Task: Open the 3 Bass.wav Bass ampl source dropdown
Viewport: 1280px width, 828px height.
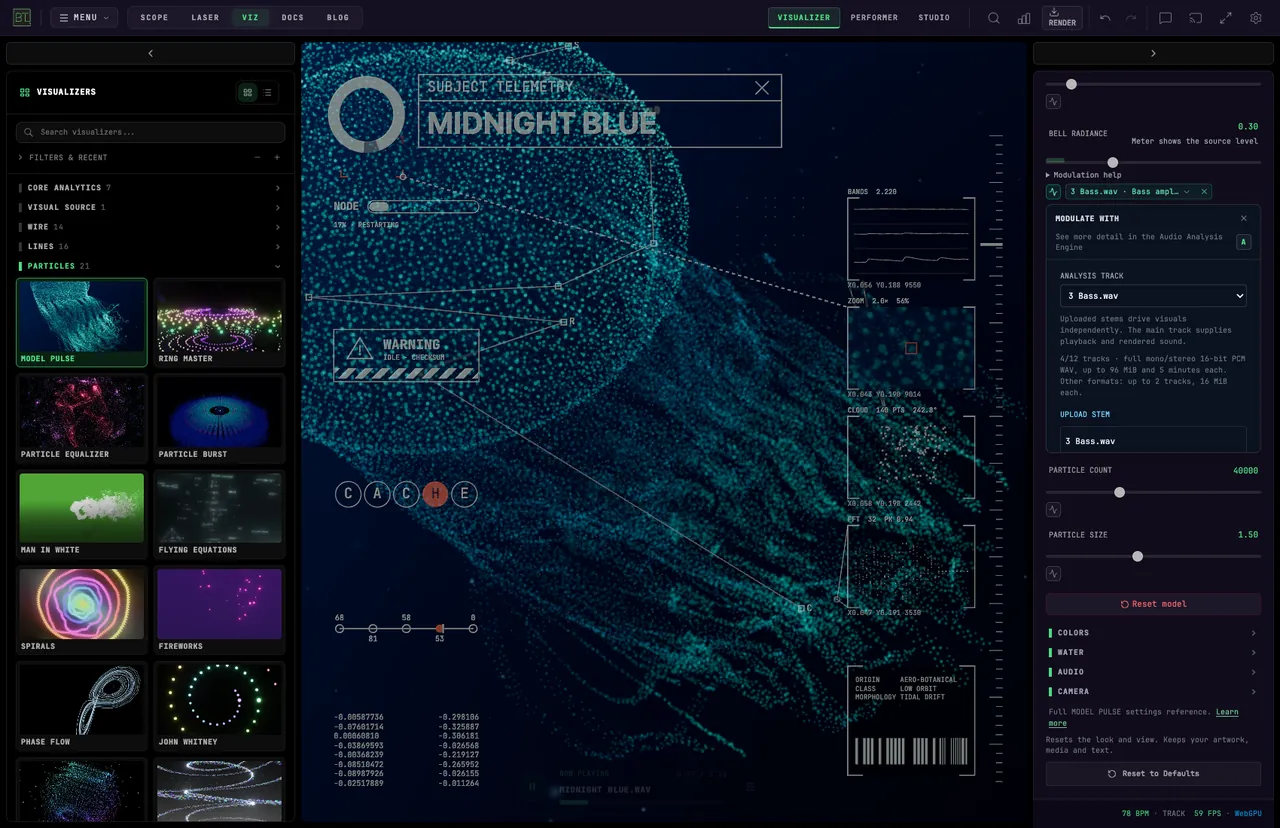Action: pos(1131,191)
